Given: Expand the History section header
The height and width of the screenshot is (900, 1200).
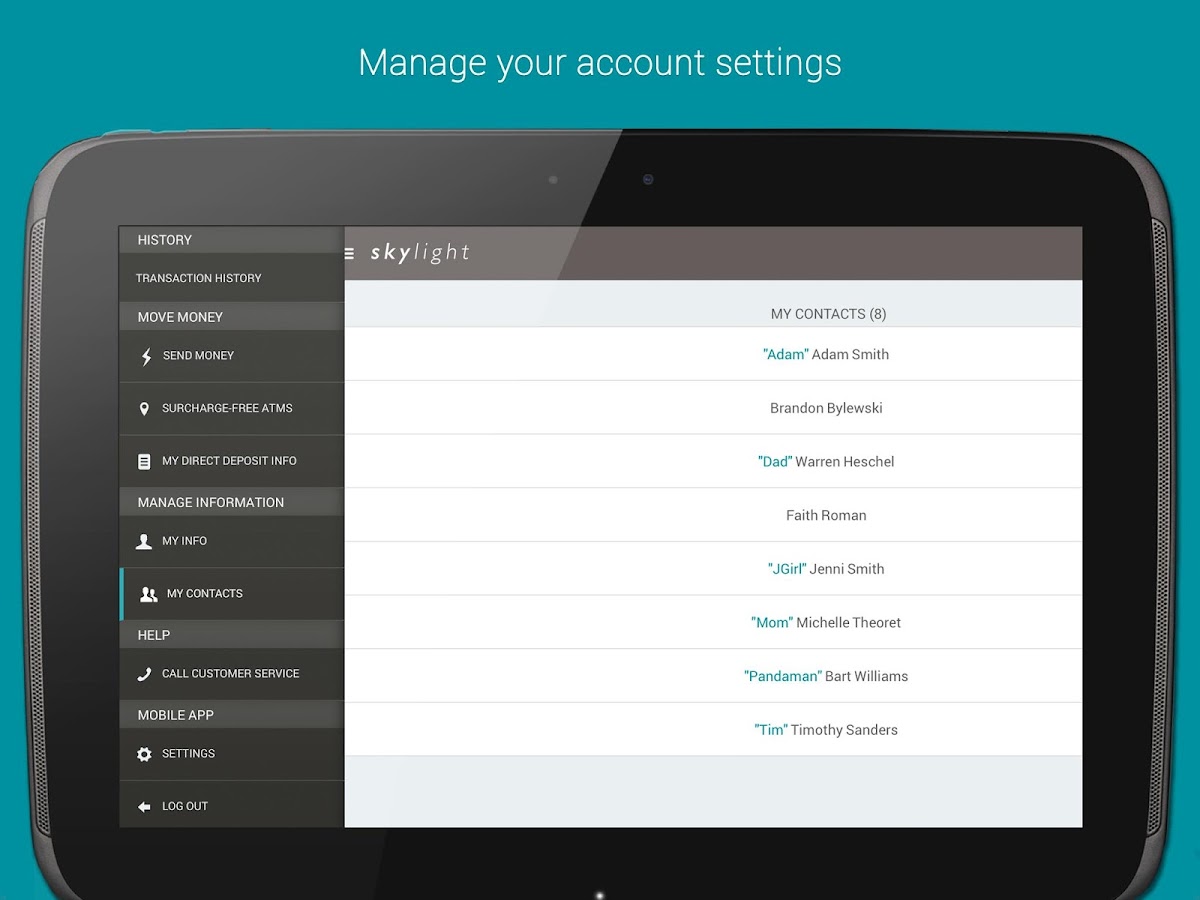Looking at the screenshot, I should (230, 239).
